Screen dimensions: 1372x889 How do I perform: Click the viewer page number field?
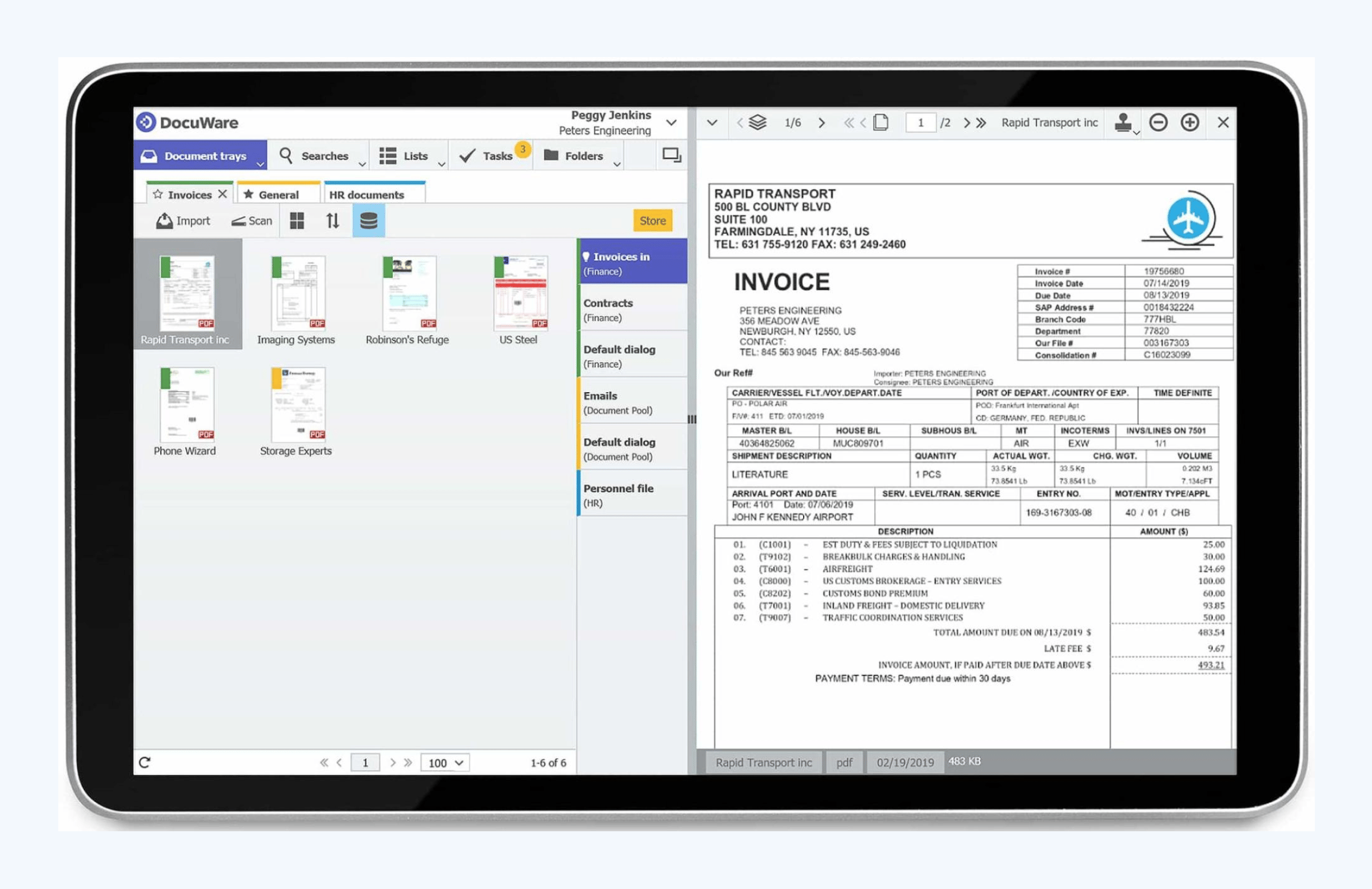[x=920, y=123]
